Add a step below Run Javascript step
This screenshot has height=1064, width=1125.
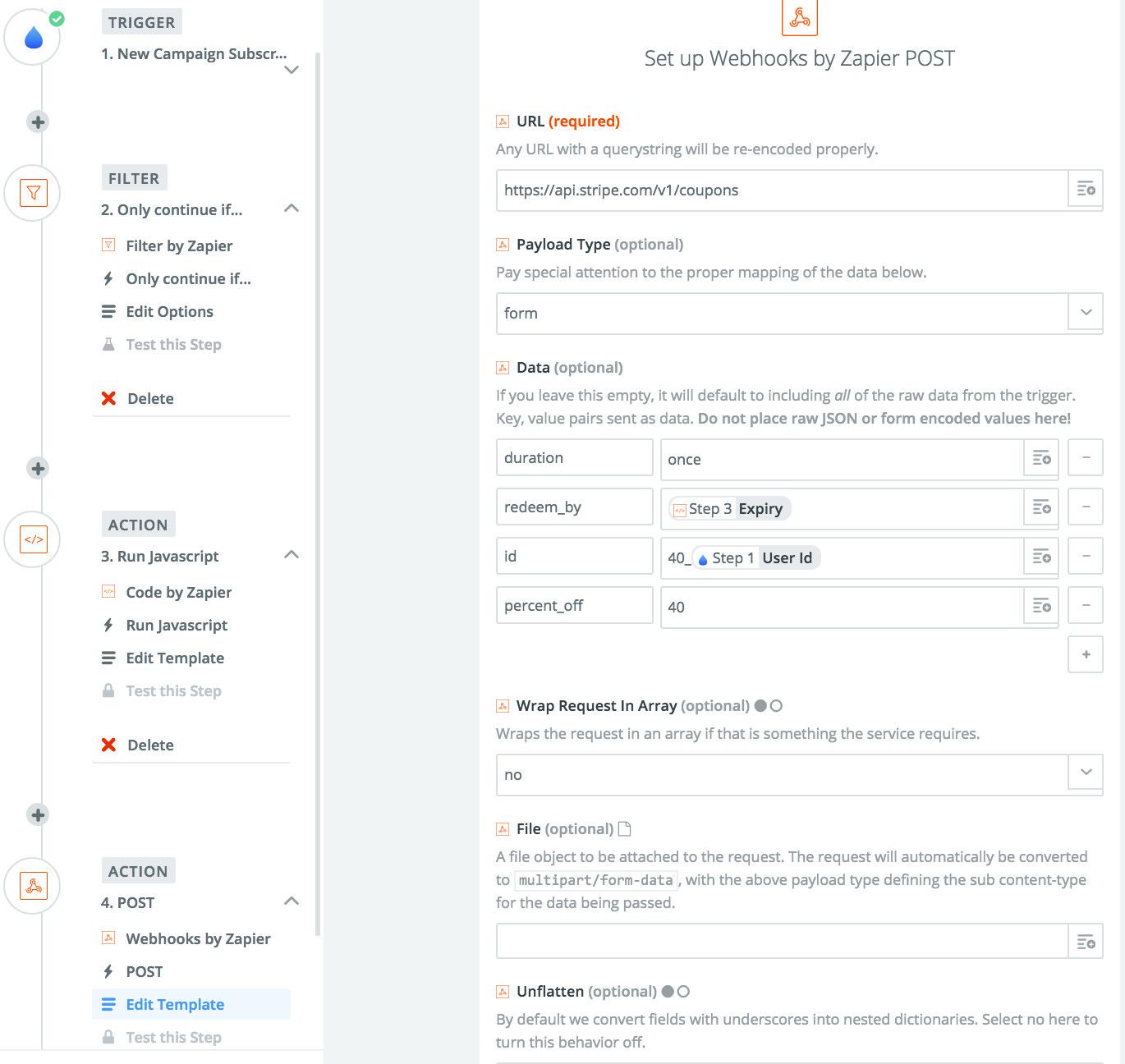click(38, 814)
